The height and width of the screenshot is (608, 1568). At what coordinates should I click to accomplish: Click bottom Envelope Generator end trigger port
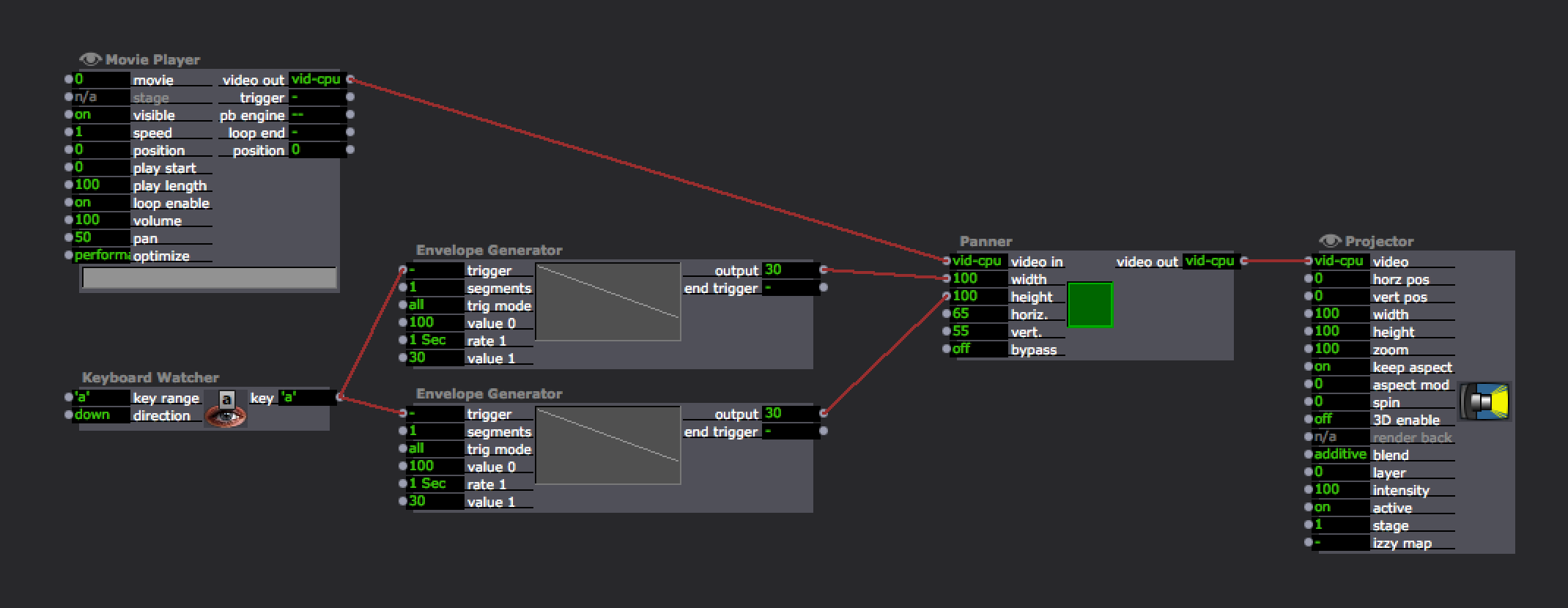click(824, 431)
